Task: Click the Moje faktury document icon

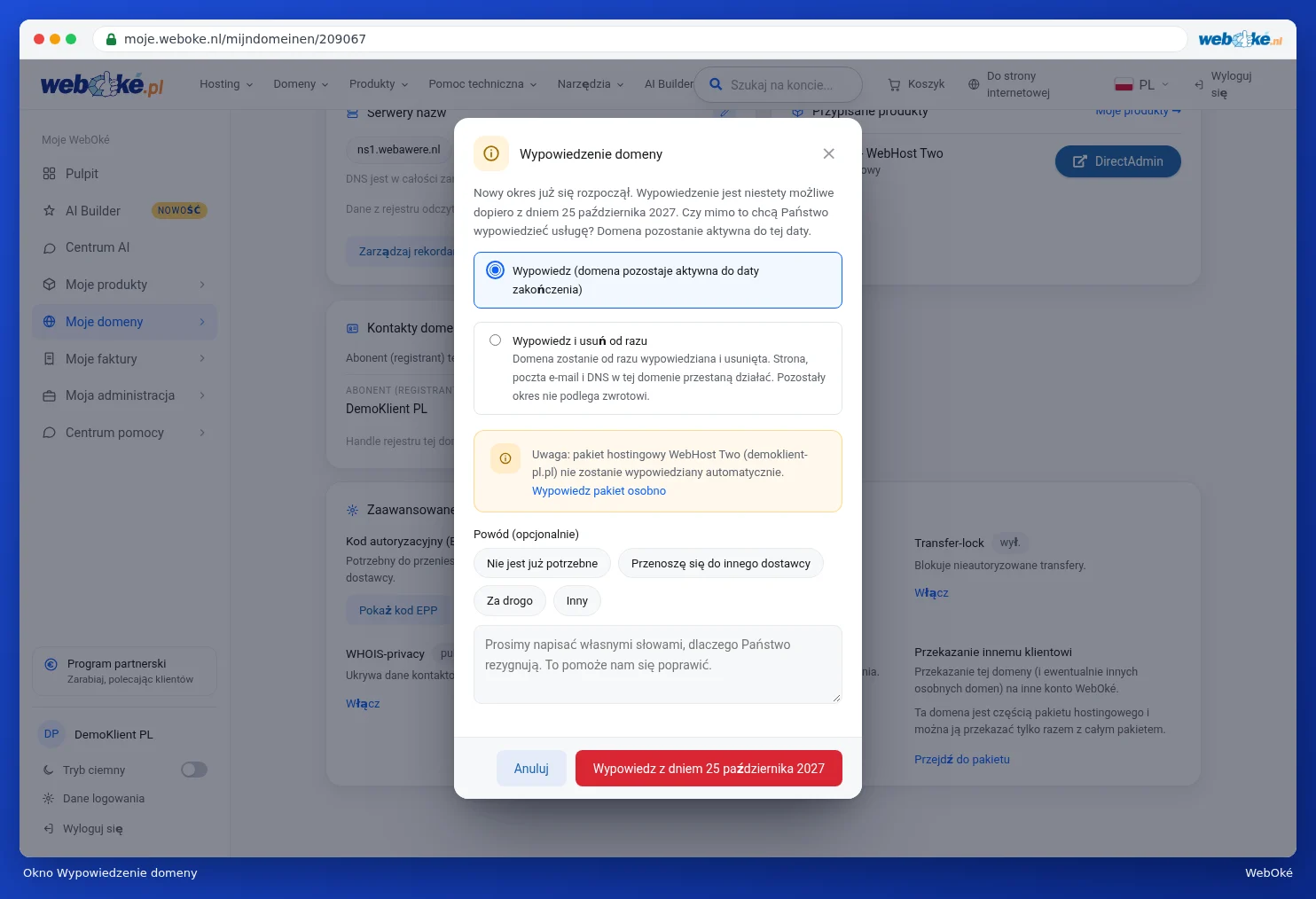Action: pyautogui.click(x=49, y=359)
